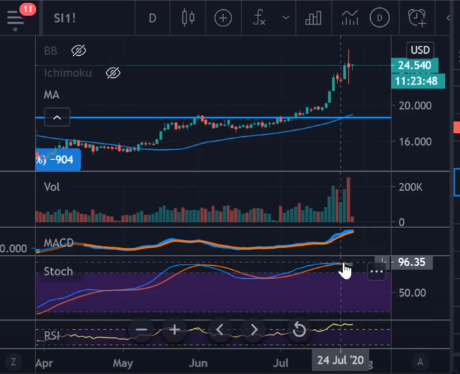
Task: Move chart right with the right arrow
Action: [x=254, y=330]
